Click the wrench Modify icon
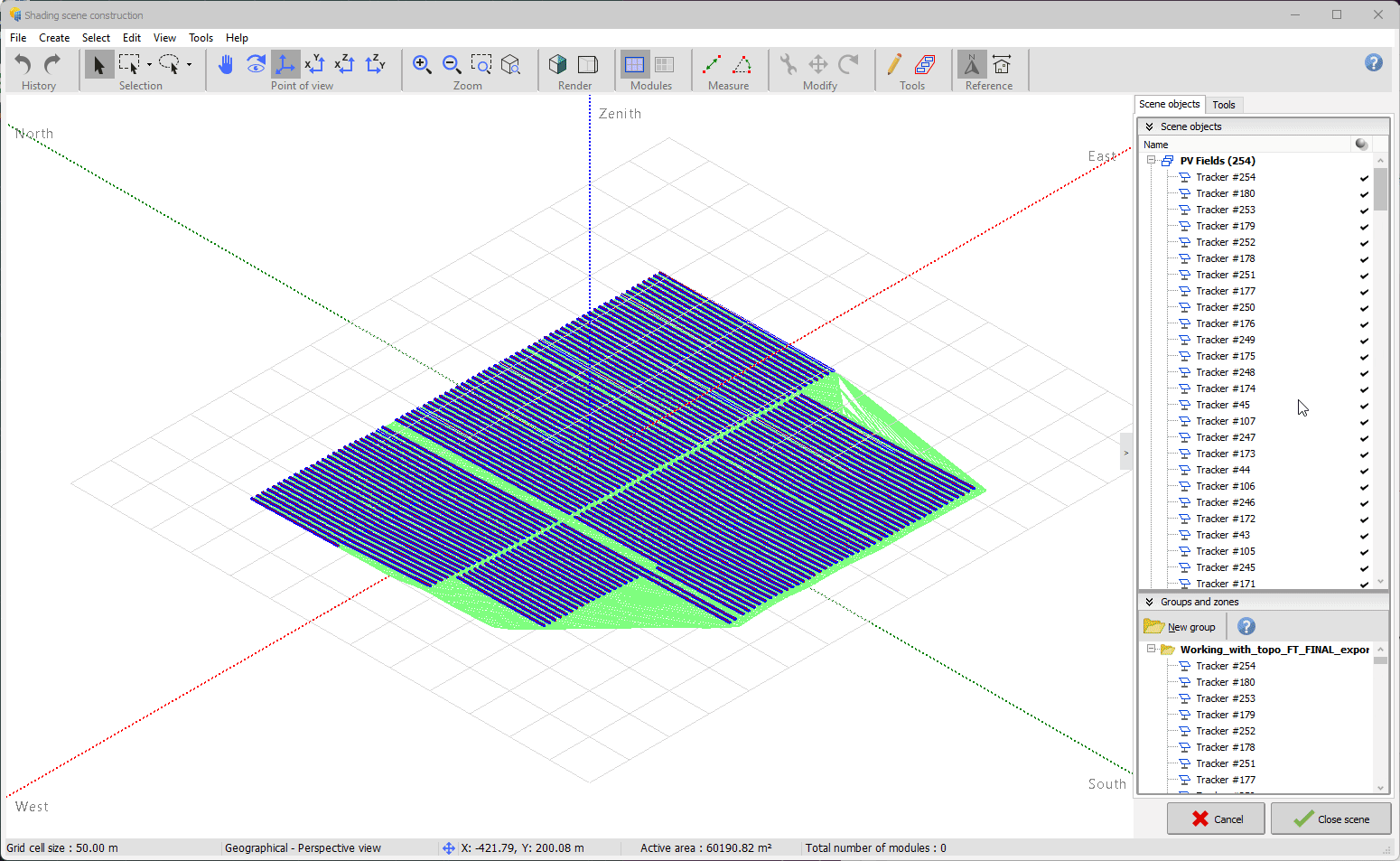 [x=789, y=64]
